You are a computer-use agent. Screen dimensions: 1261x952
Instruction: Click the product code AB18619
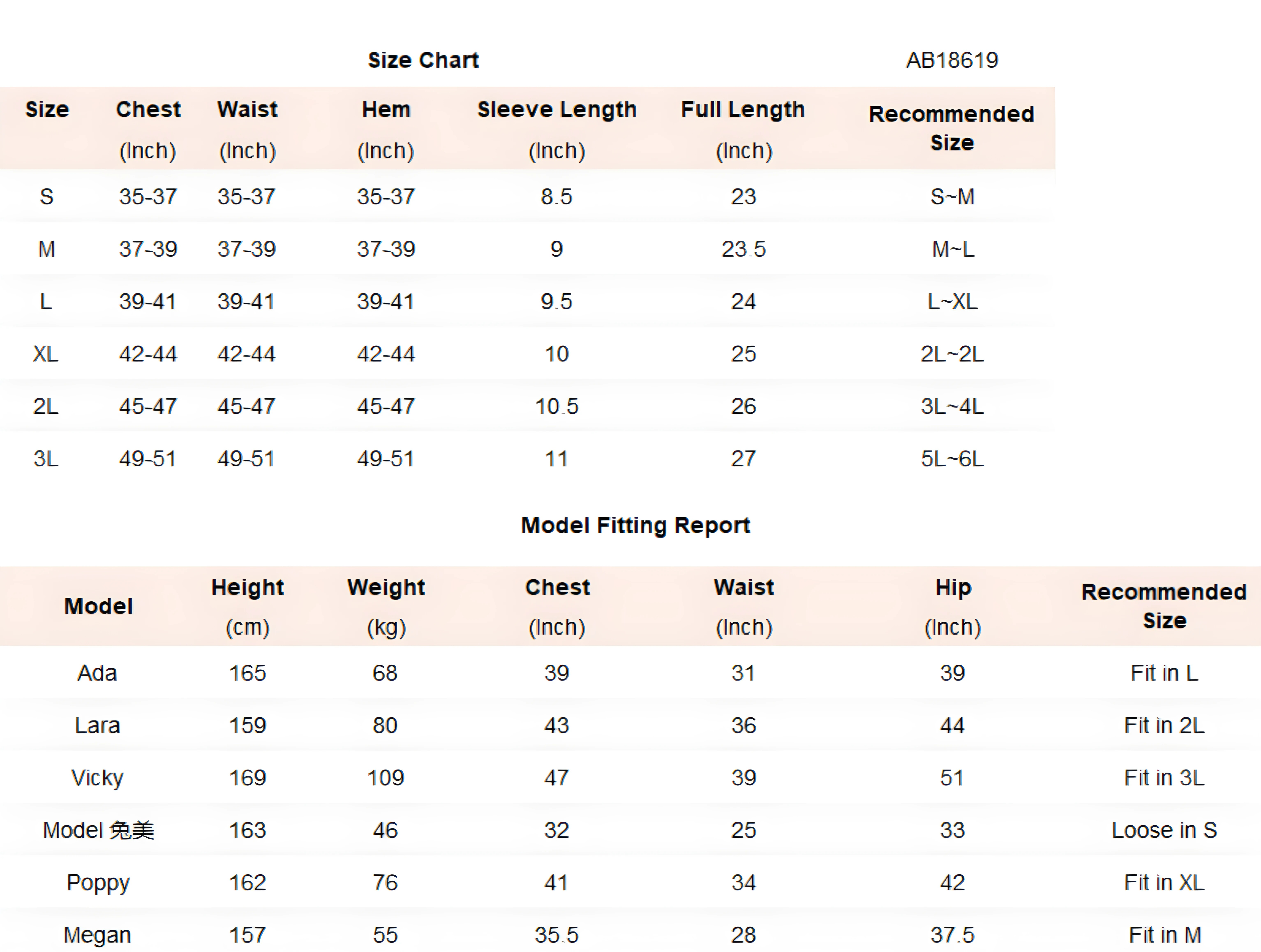(x=952, y=60)
